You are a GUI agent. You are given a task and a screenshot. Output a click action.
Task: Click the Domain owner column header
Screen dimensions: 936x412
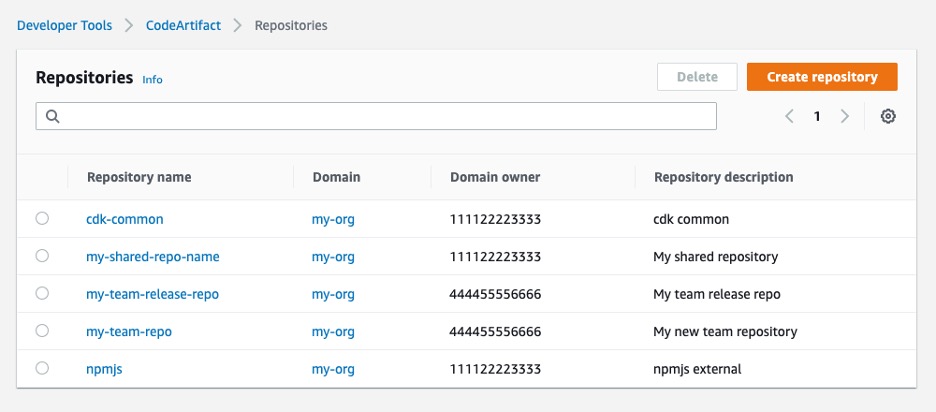click(x=495, y=177)
